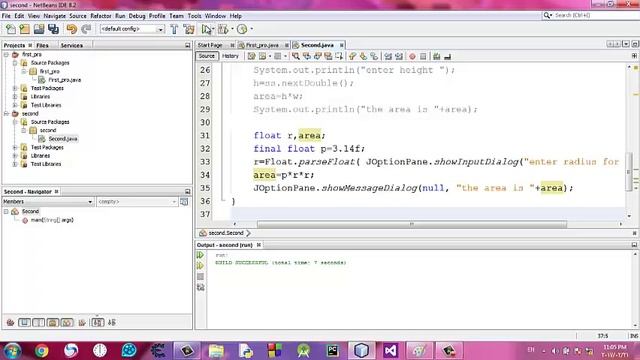This screenshot has width=640, height=360.
Task: Switch to the Start Page tab
Action: pos(210,45)
